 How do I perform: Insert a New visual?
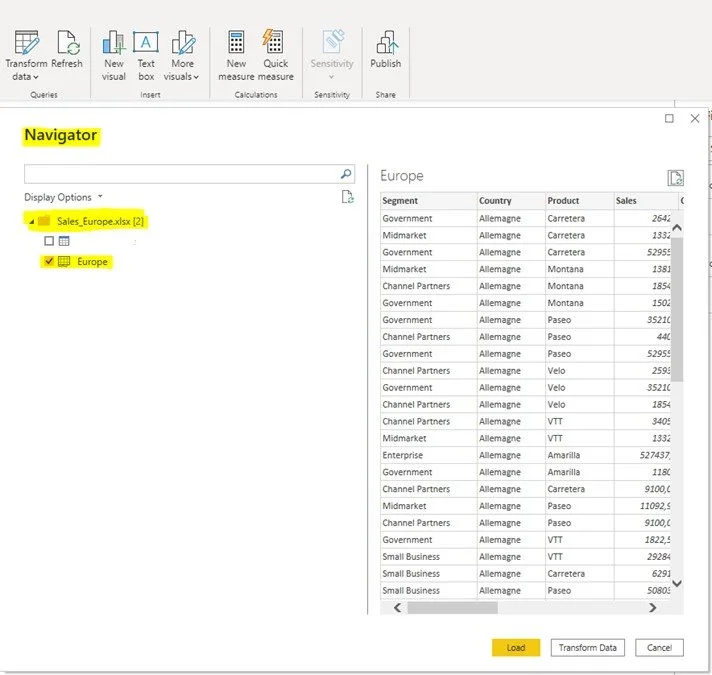(114, 55)
